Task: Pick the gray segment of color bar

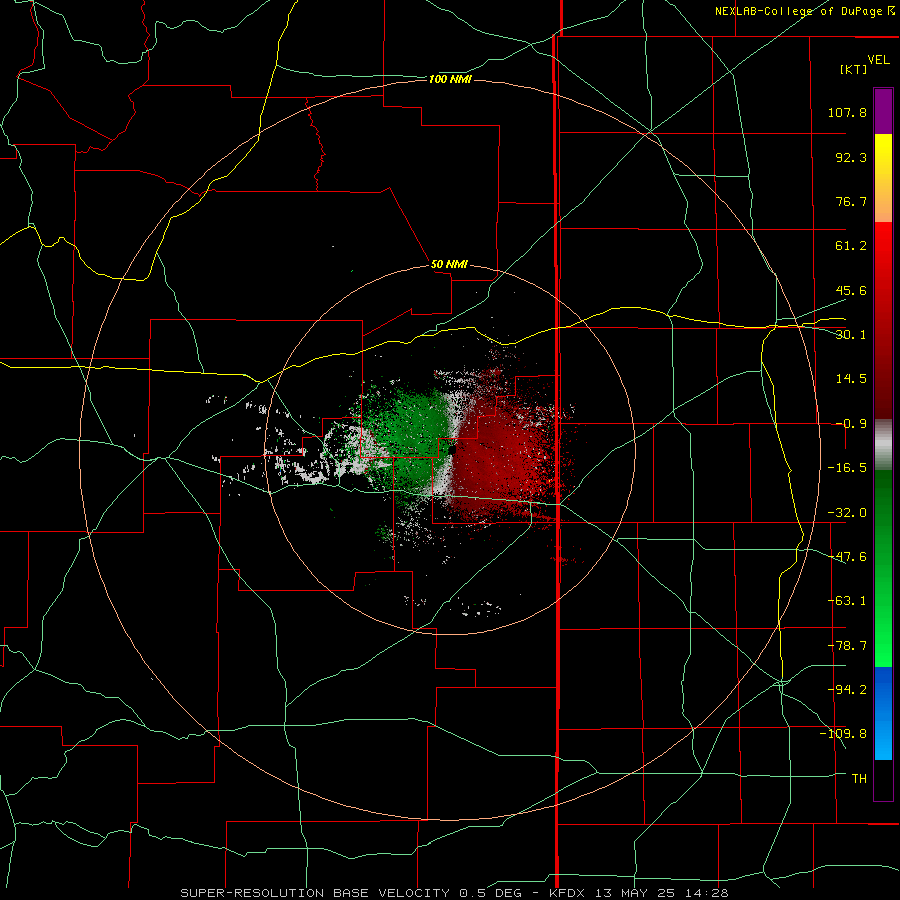Action: 883,445
